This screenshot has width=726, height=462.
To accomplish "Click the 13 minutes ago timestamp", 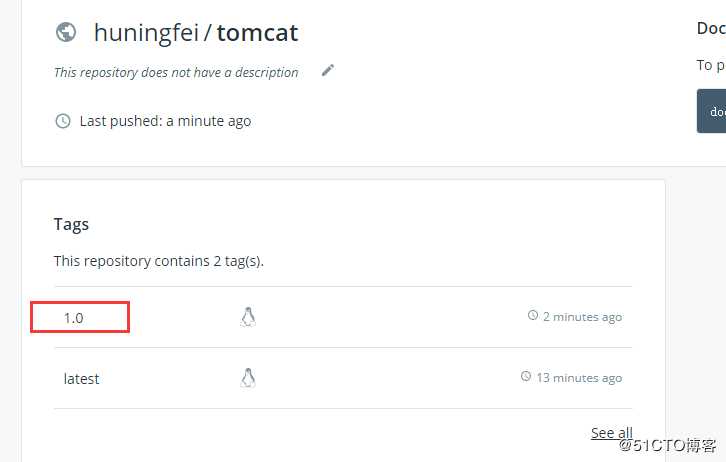I will [578, 378].
